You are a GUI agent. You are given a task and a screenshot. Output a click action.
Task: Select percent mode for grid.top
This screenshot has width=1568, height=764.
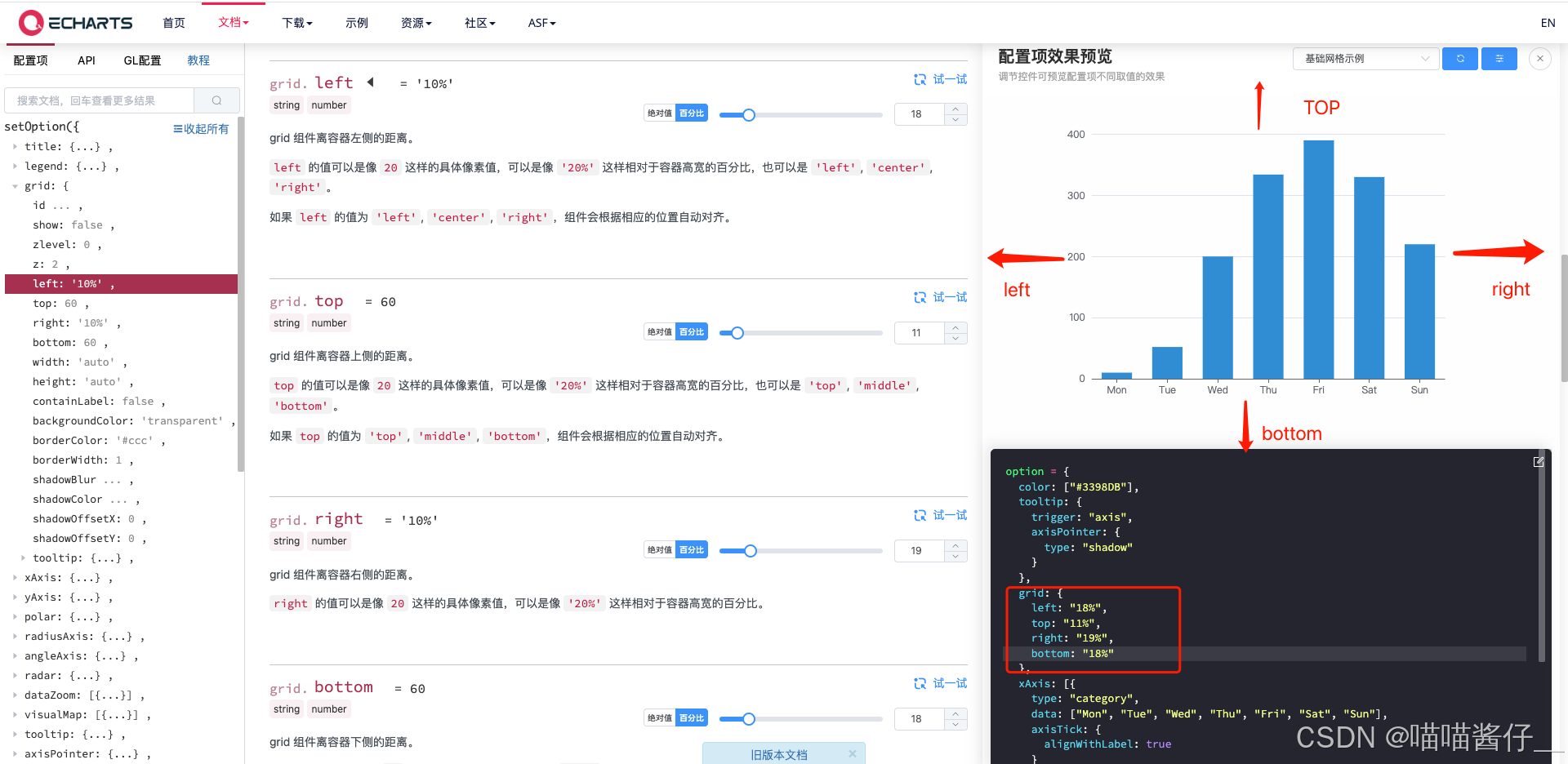click(692, 332)
